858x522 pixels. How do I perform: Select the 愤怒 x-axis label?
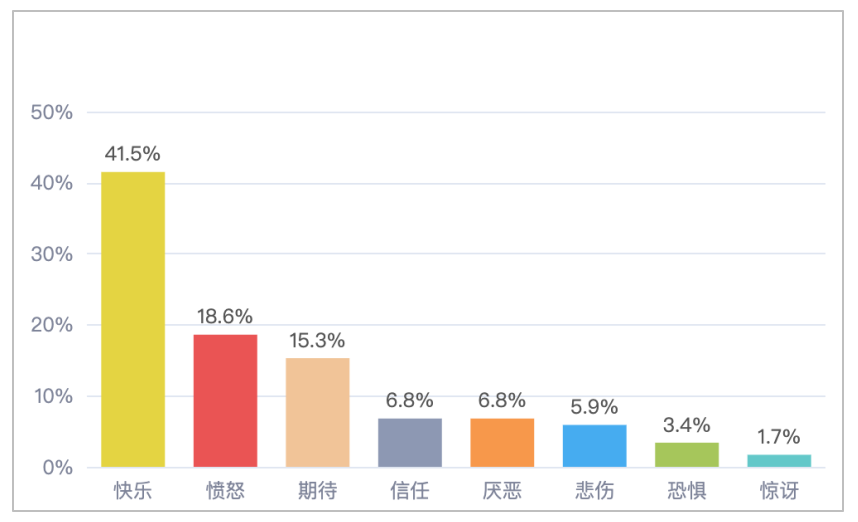(225, 491)
